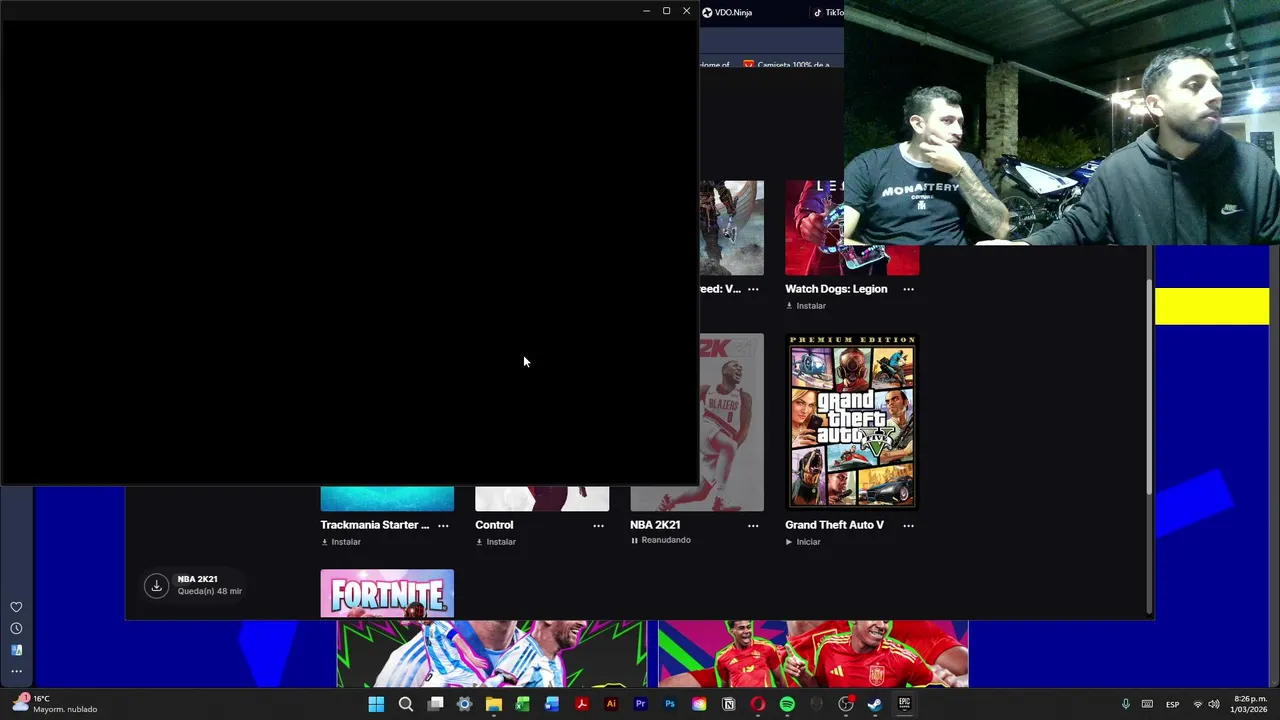Image resolution: width=1280 pixels, height=720 pixels.
Task: Click the Grand Theft Auto V title
Action: pyautogui.click(x=834, y=525)
